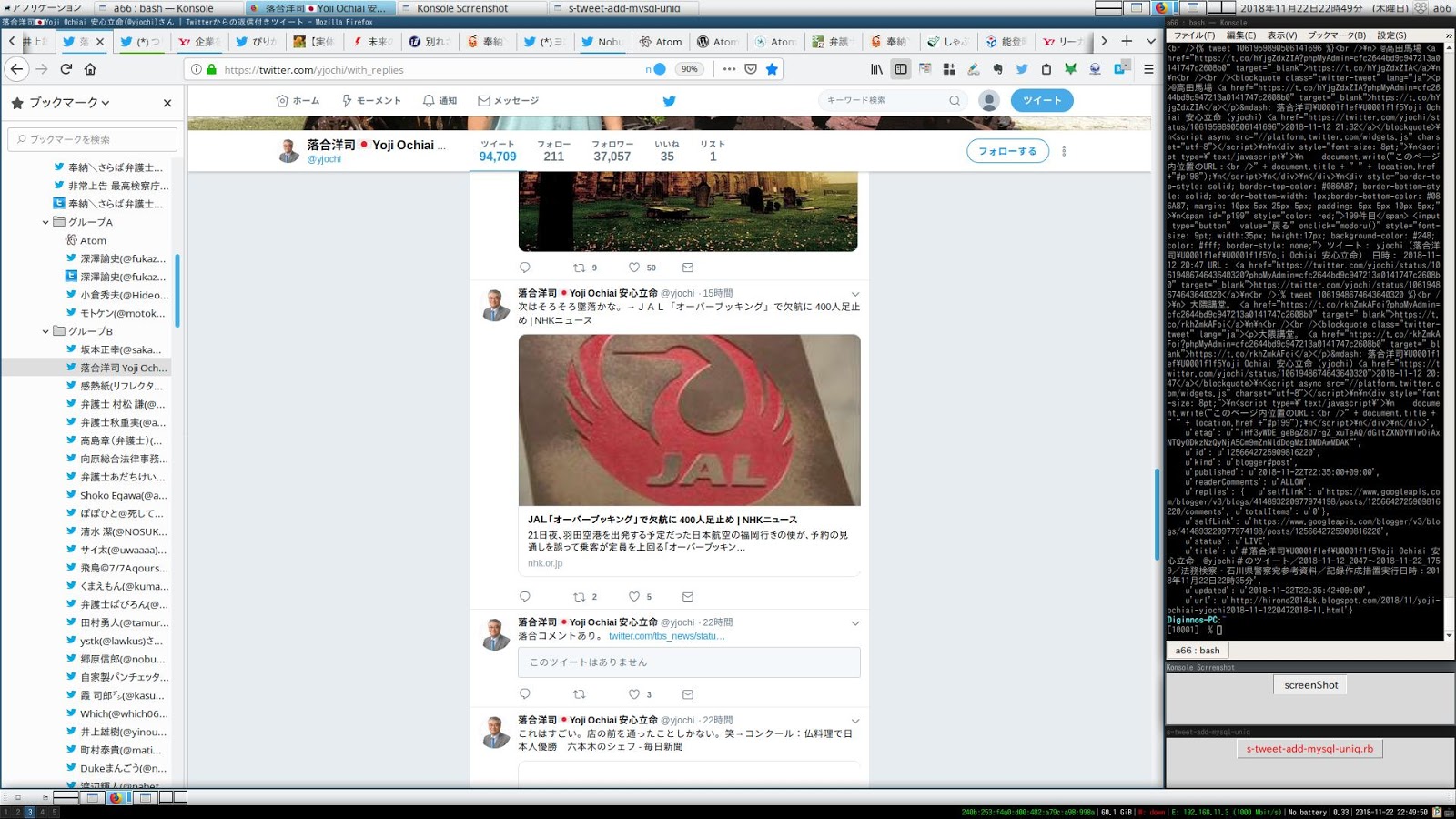Click the 90% zoom level indicator

click(x=690, y=69)
